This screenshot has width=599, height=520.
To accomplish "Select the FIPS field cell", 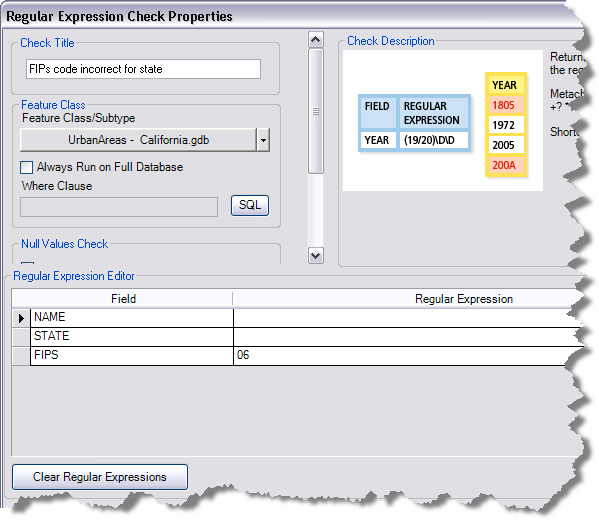I will click(x=132, y=355).
